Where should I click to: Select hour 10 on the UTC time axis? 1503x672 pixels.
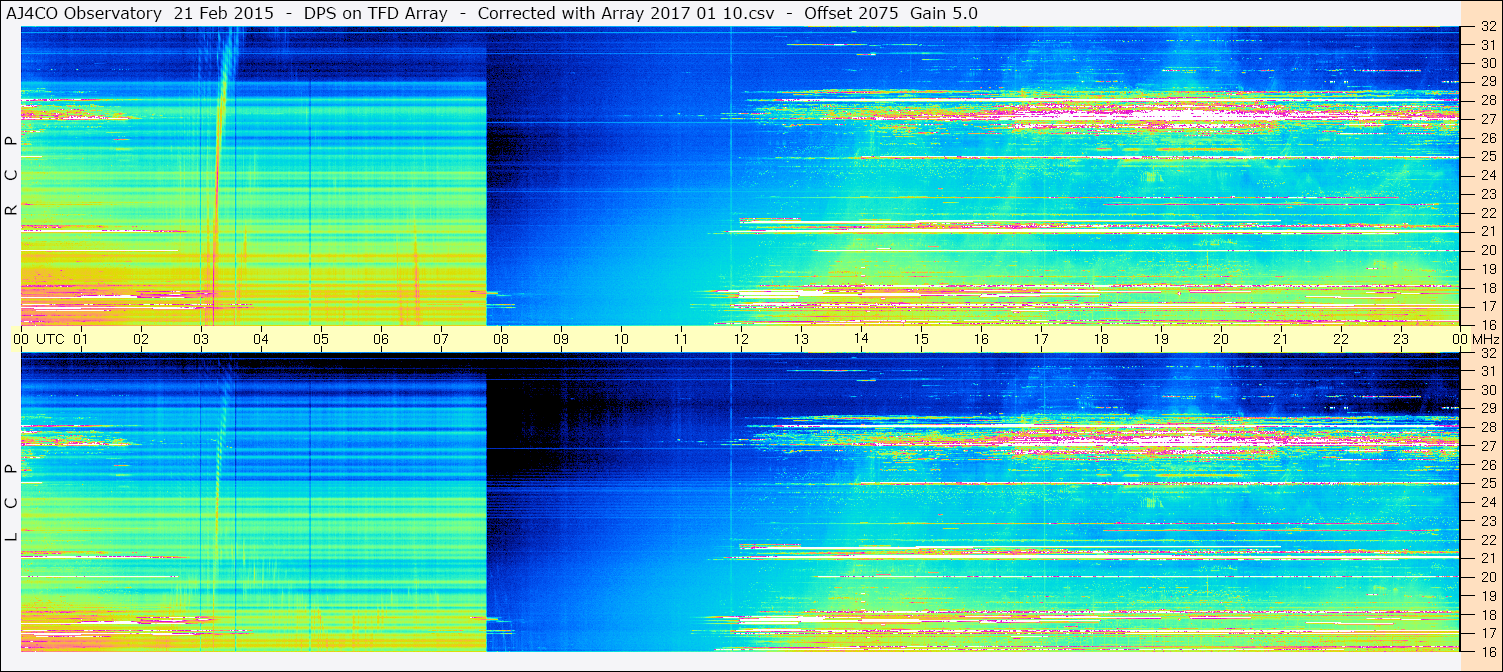(621, 339)
